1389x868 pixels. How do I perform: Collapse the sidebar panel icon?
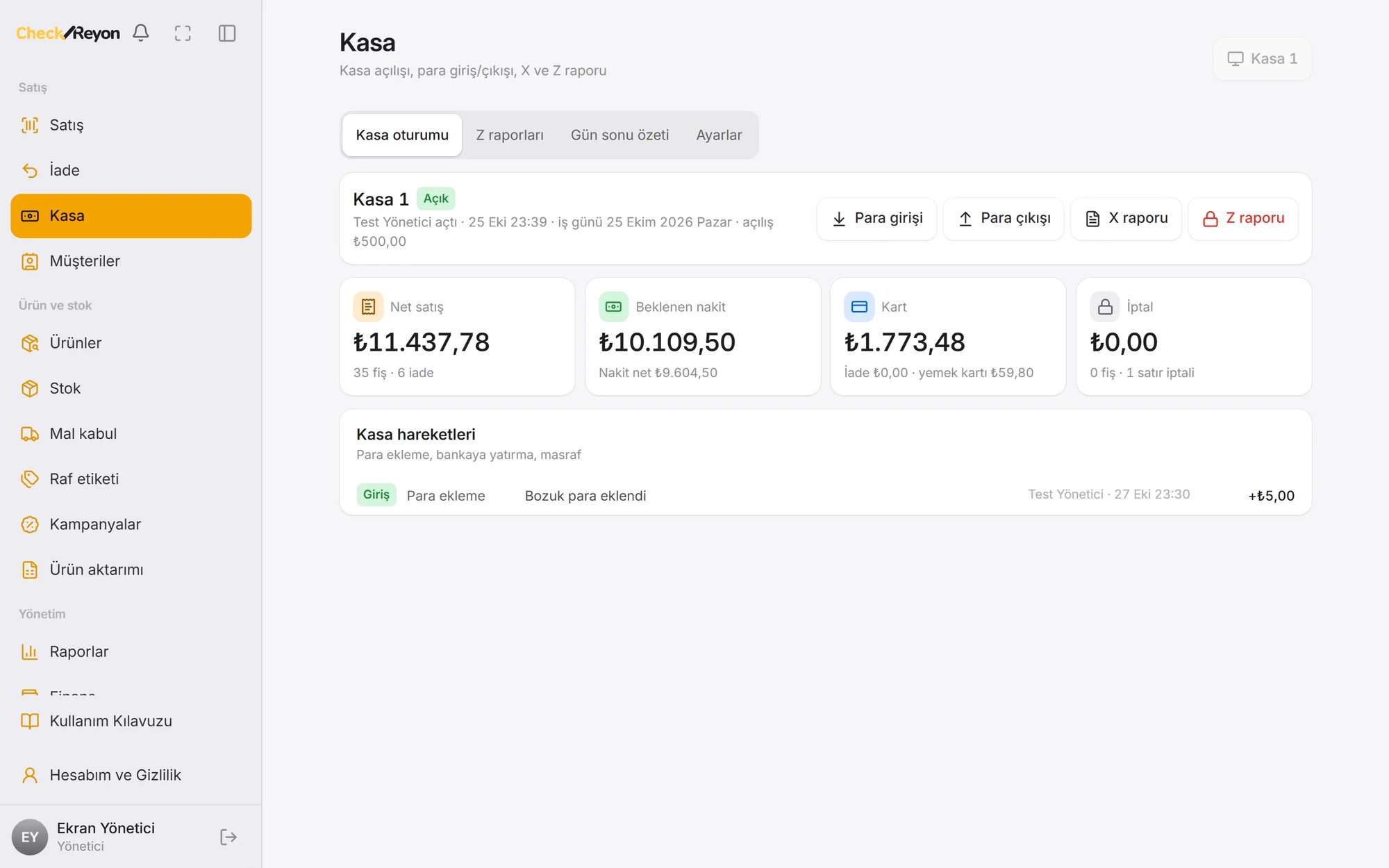pyautogui.click(x=227, y=33)
